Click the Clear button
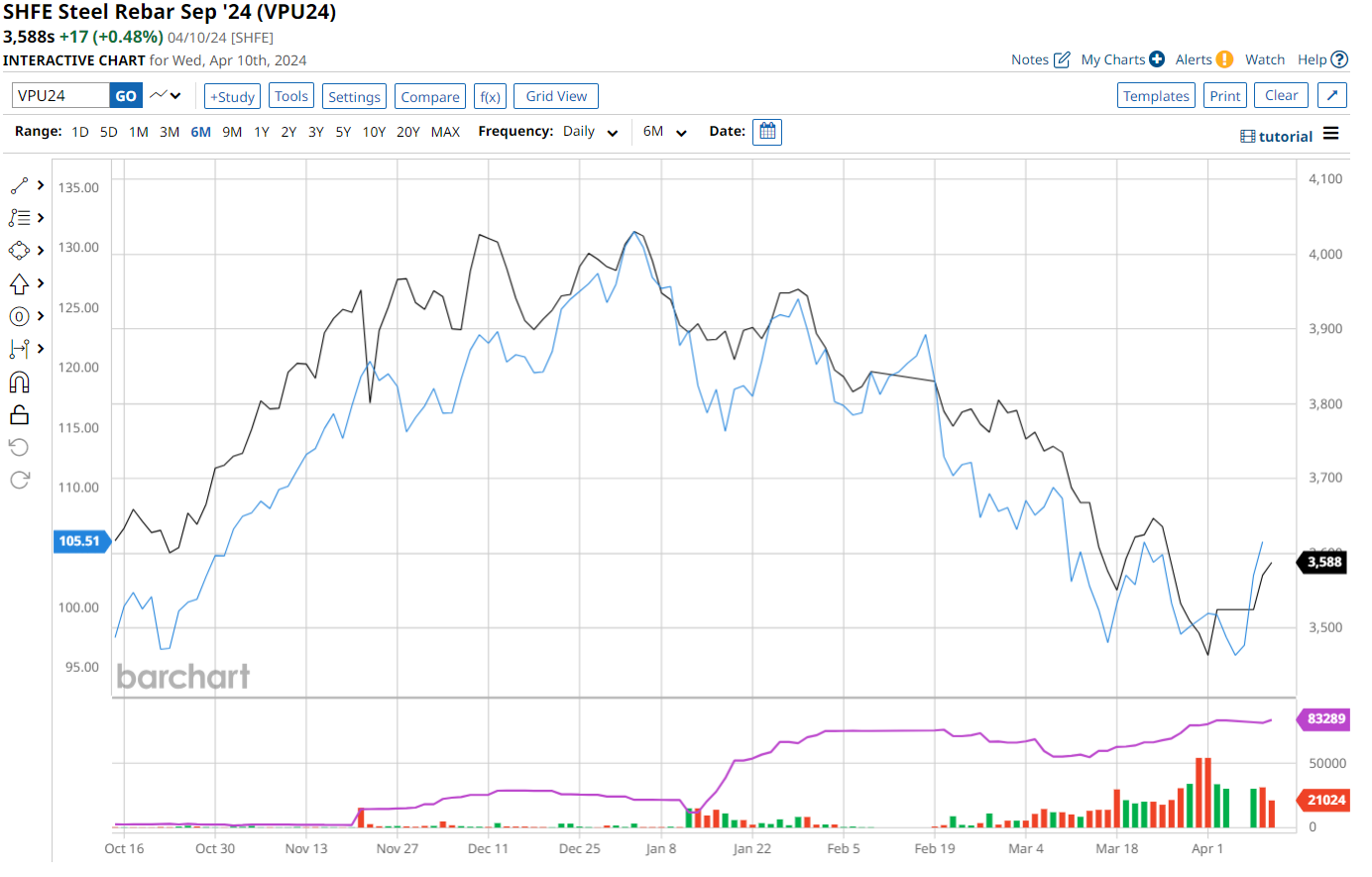This screenshot has width=1372, height=877. coord(1281,96)
